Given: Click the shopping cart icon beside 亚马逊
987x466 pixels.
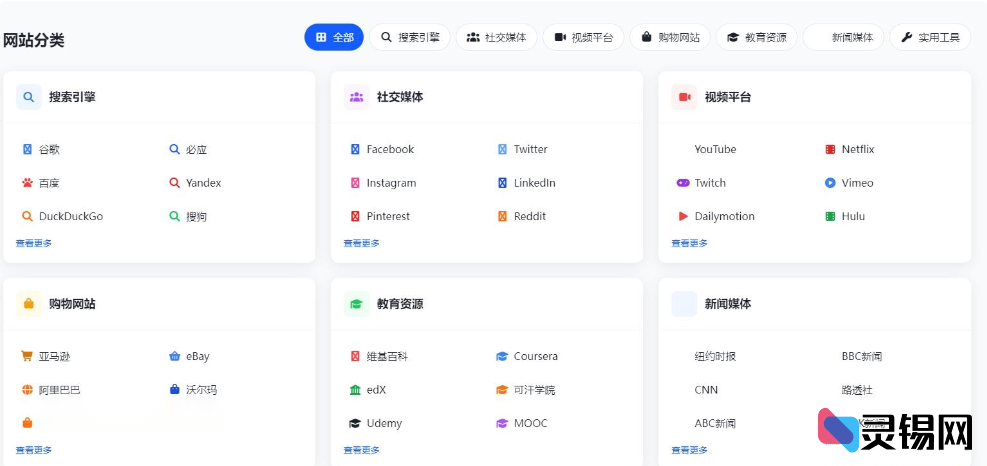Looking at the screenshot, I should point(27,356).
